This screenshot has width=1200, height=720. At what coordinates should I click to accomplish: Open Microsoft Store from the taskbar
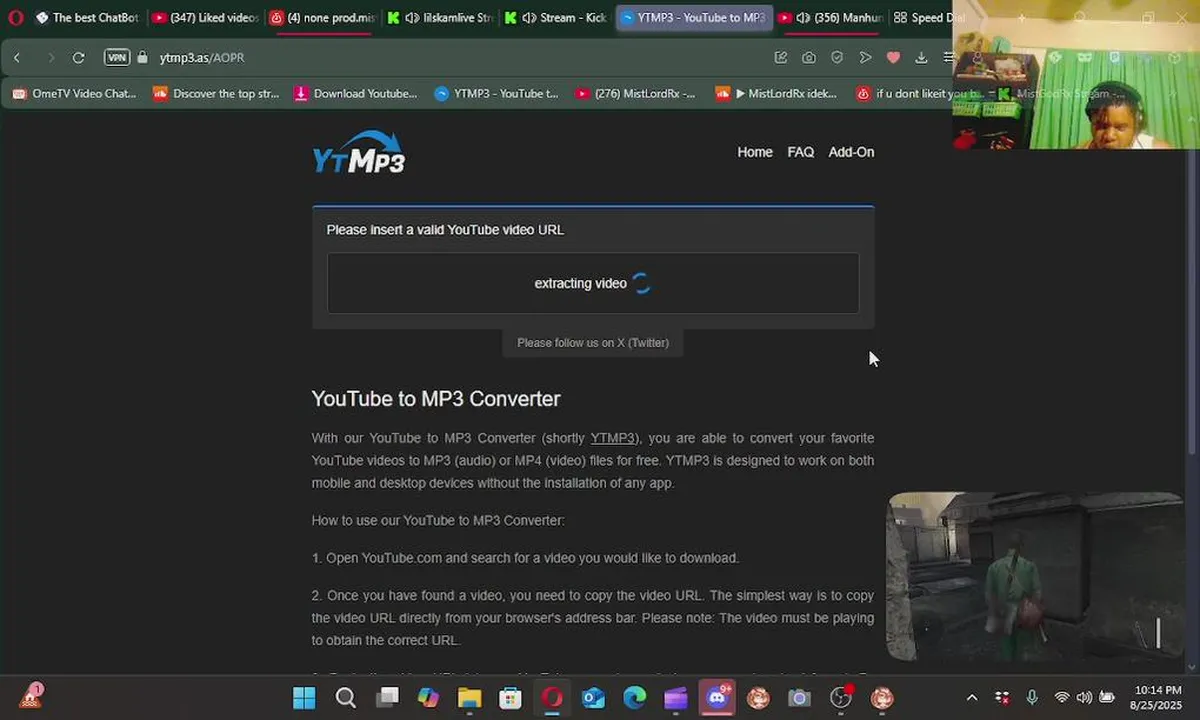pos(511,697)
